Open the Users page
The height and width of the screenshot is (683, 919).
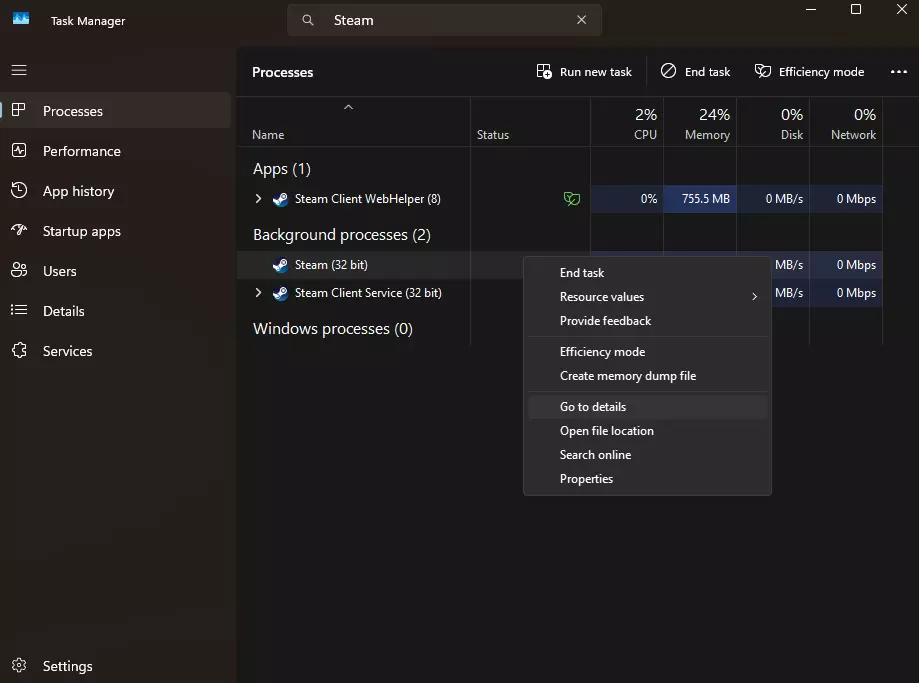click(115, 271)
